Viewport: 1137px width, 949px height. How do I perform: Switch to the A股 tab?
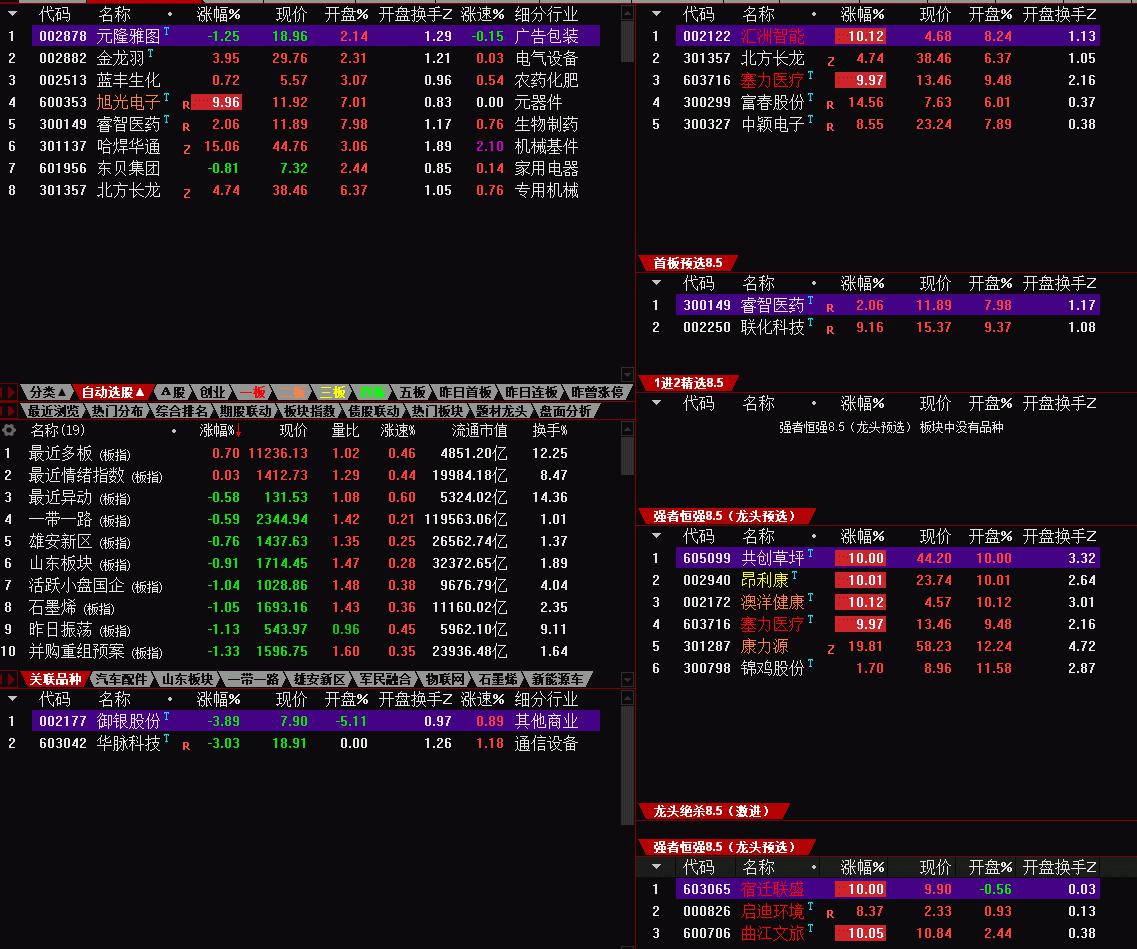173,392
